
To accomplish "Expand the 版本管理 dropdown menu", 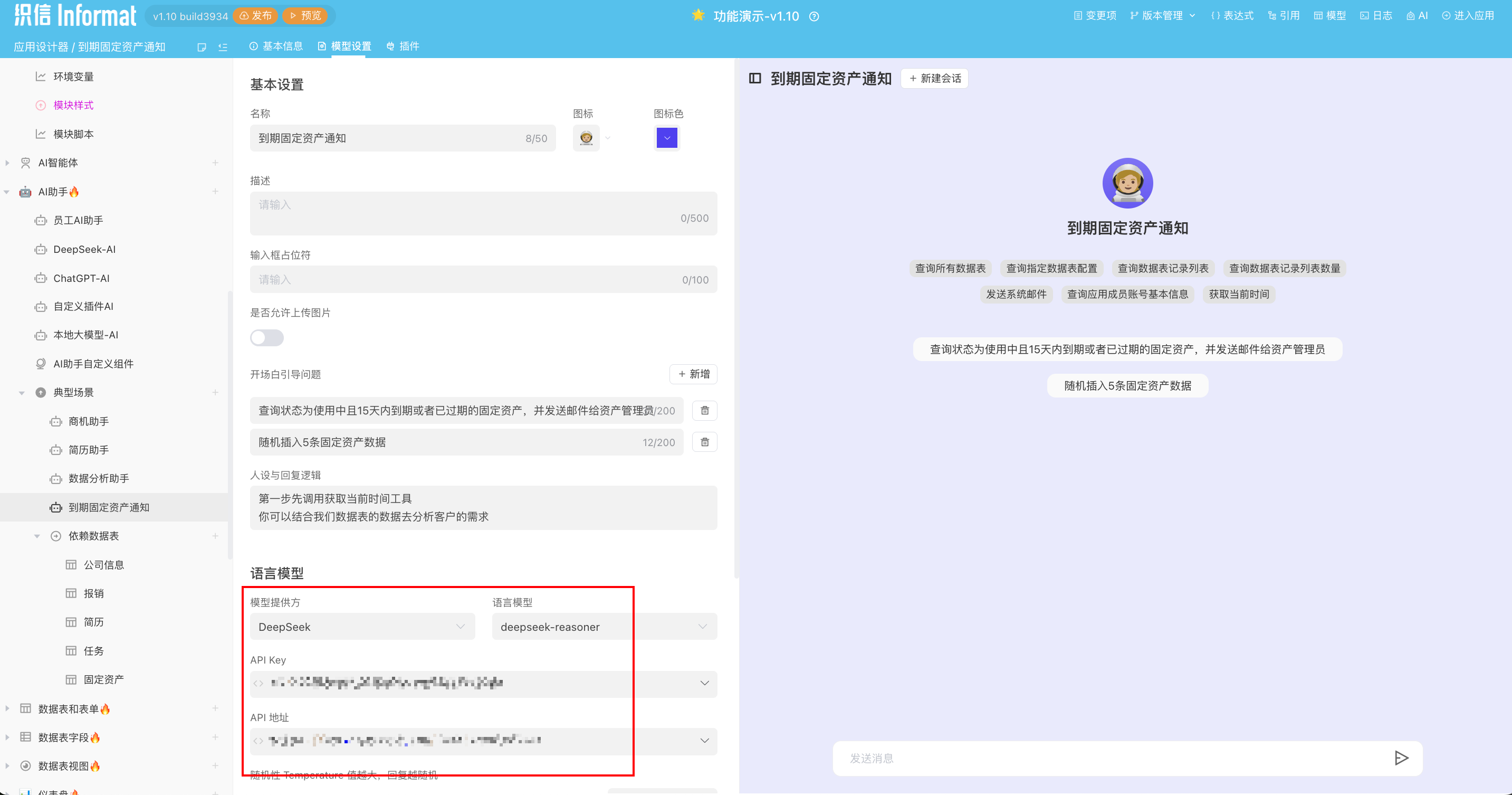I will point(1162,16).
